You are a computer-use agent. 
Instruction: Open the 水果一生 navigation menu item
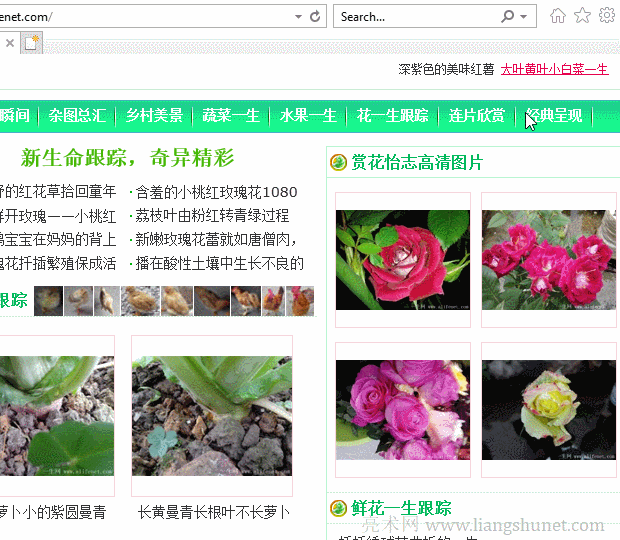308,116
